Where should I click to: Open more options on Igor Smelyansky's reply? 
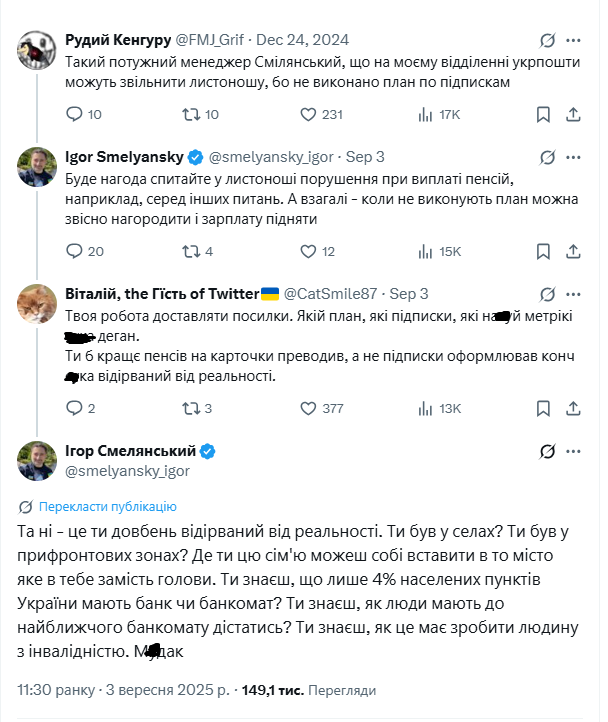pos(572,157)
